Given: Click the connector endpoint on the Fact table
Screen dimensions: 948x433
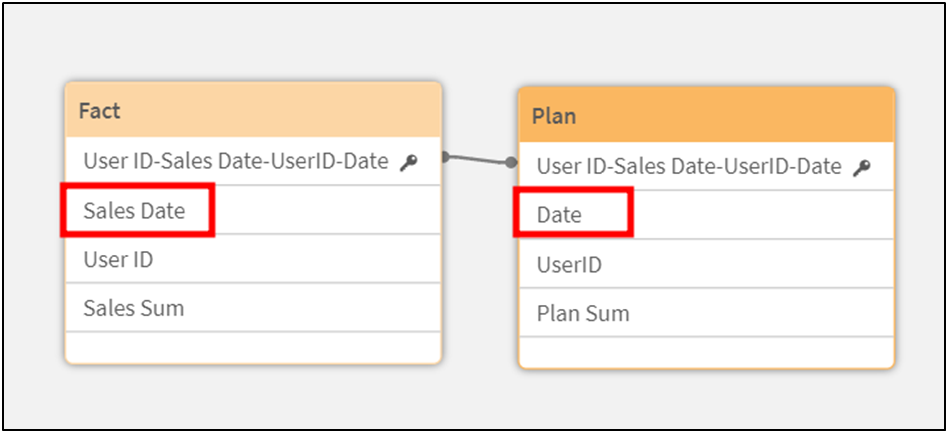Looking at the screenshot, I should pyautogui.click(x=446, y=156).
